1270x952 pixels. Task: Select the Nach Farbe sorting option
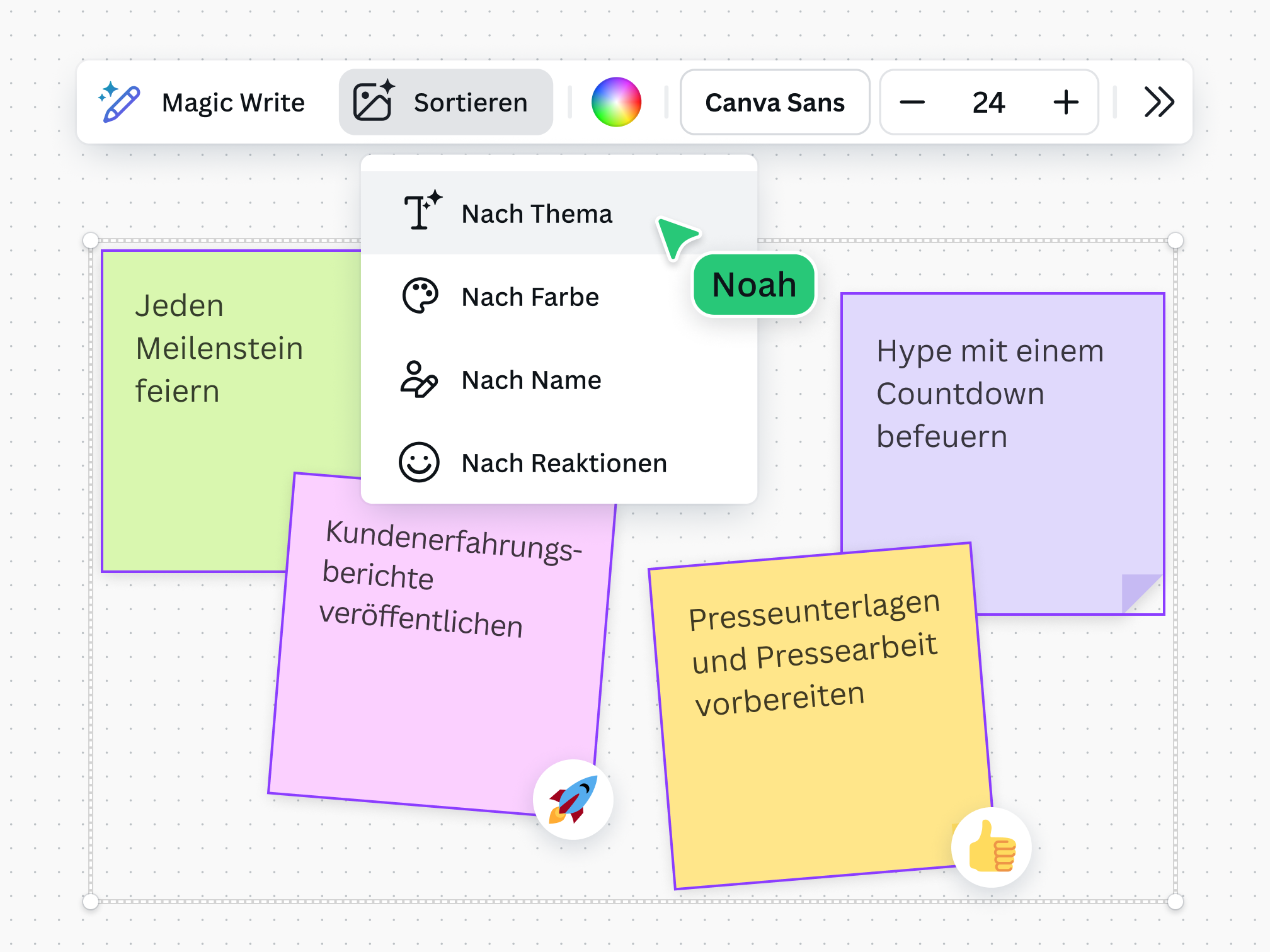[530, 296]
